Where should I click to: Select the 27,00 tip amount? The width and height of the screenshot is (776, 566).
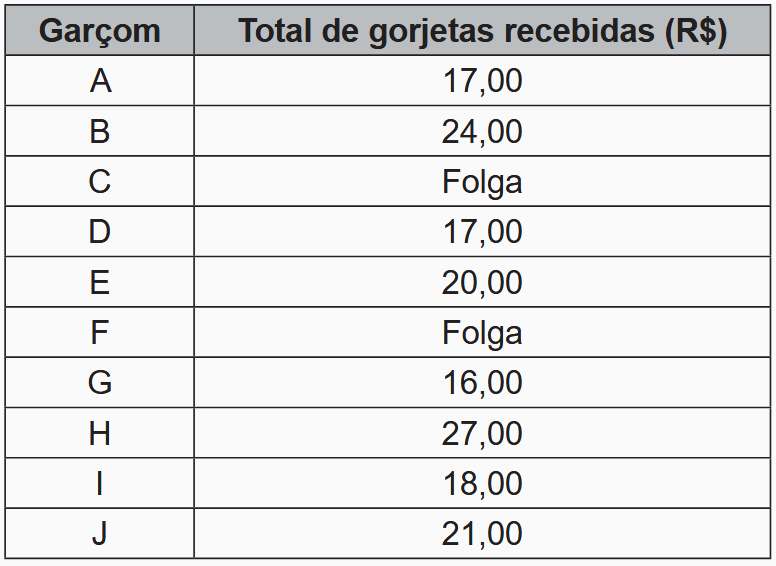[x=482, y=434]
